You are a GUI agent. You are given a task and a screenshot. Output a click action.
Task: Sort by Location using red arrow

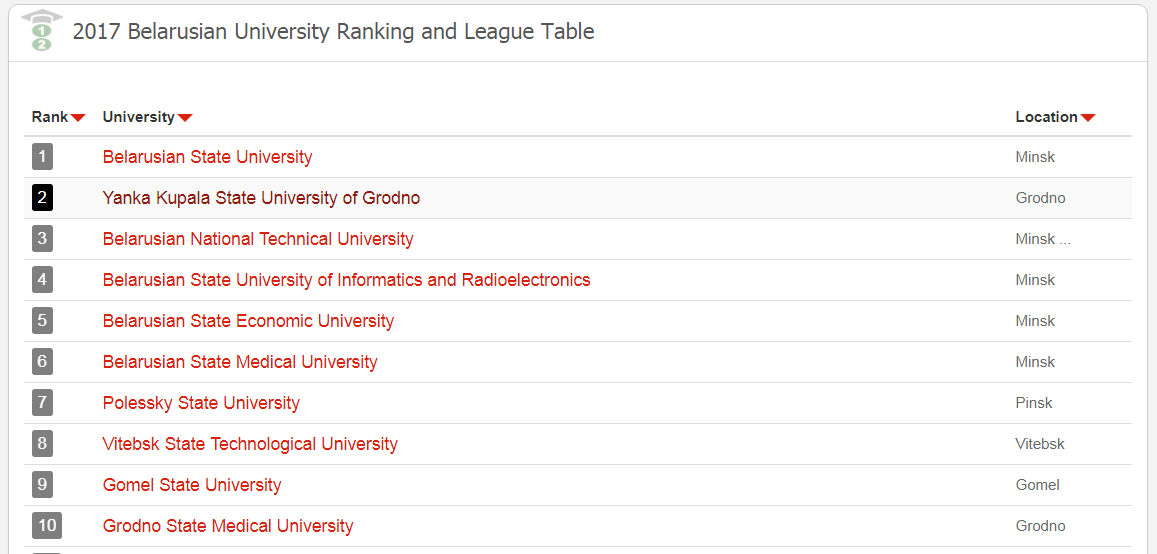coord(1088,118)
